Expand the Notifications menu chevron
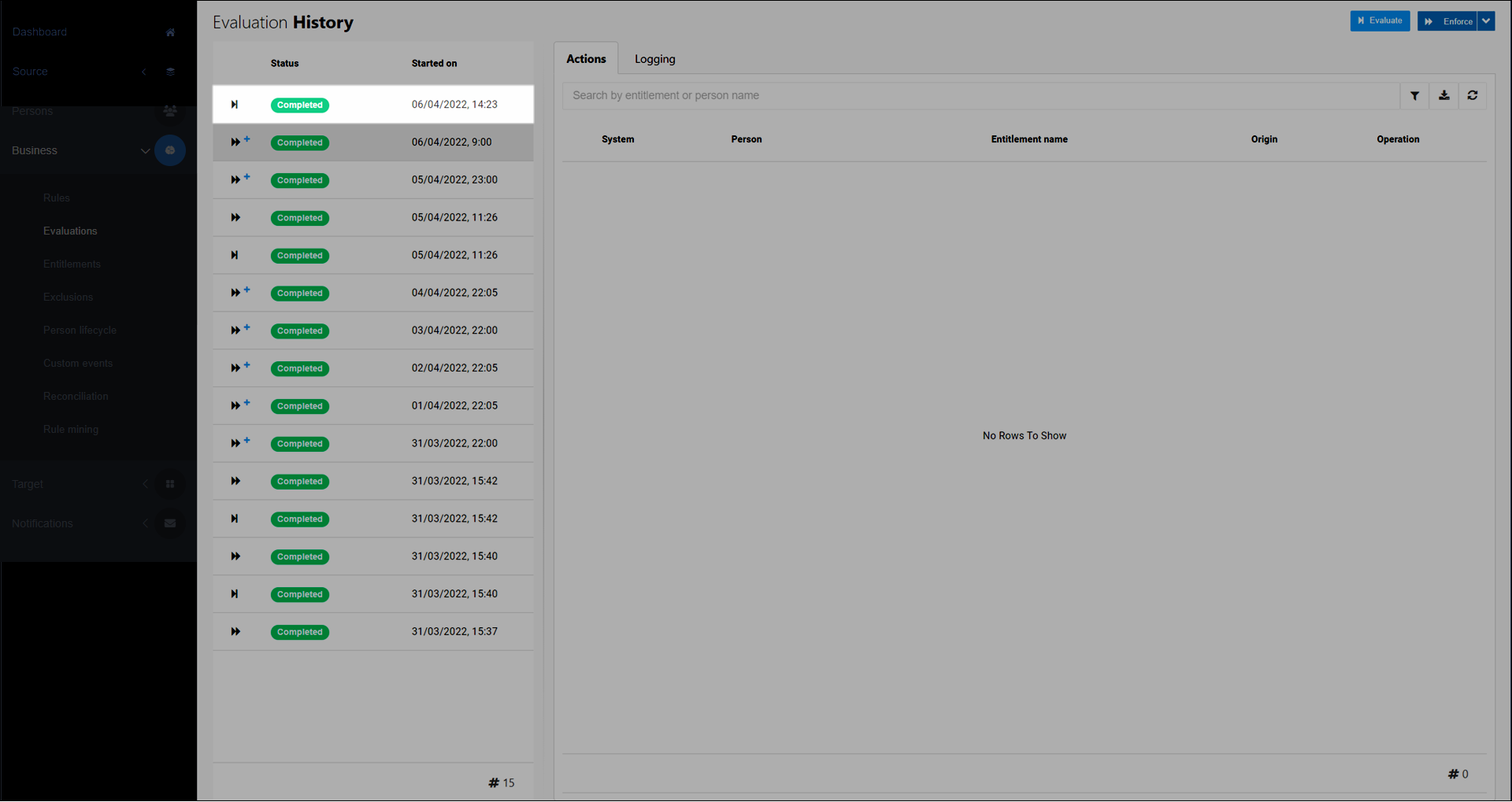 (x=145, y=523)
